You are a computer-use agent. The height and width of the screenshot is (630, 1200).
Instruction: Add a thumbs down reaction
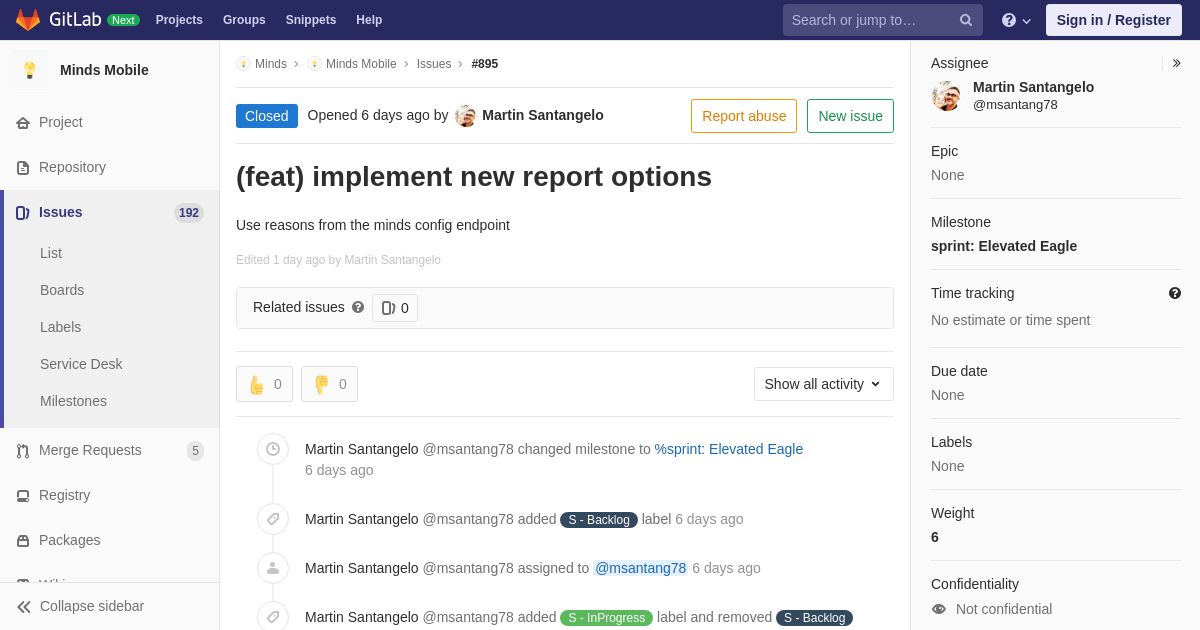click(329, 384)
